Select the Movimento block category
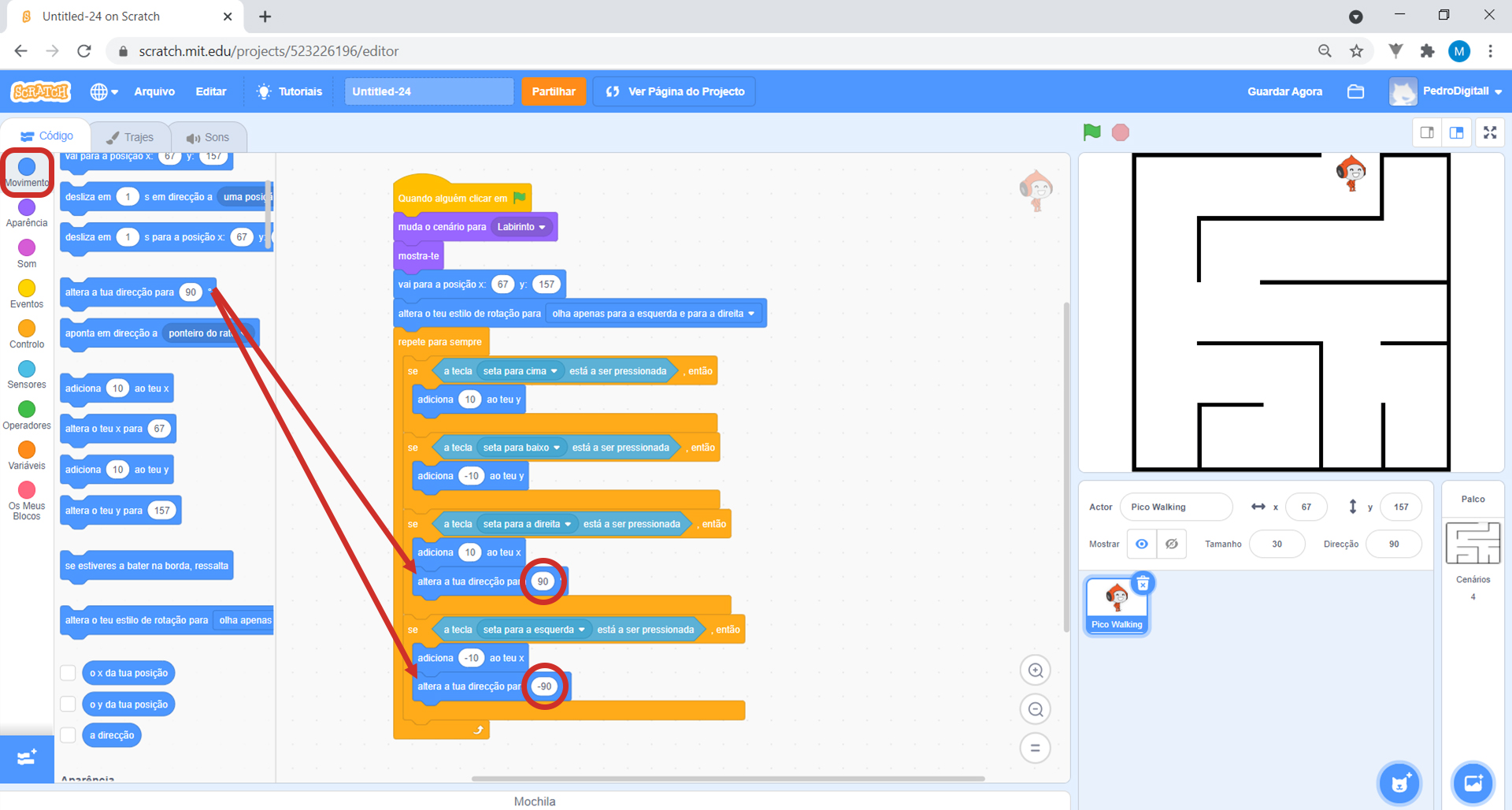Viewport: 1512px width, 810px height. (x=27, y=173)
